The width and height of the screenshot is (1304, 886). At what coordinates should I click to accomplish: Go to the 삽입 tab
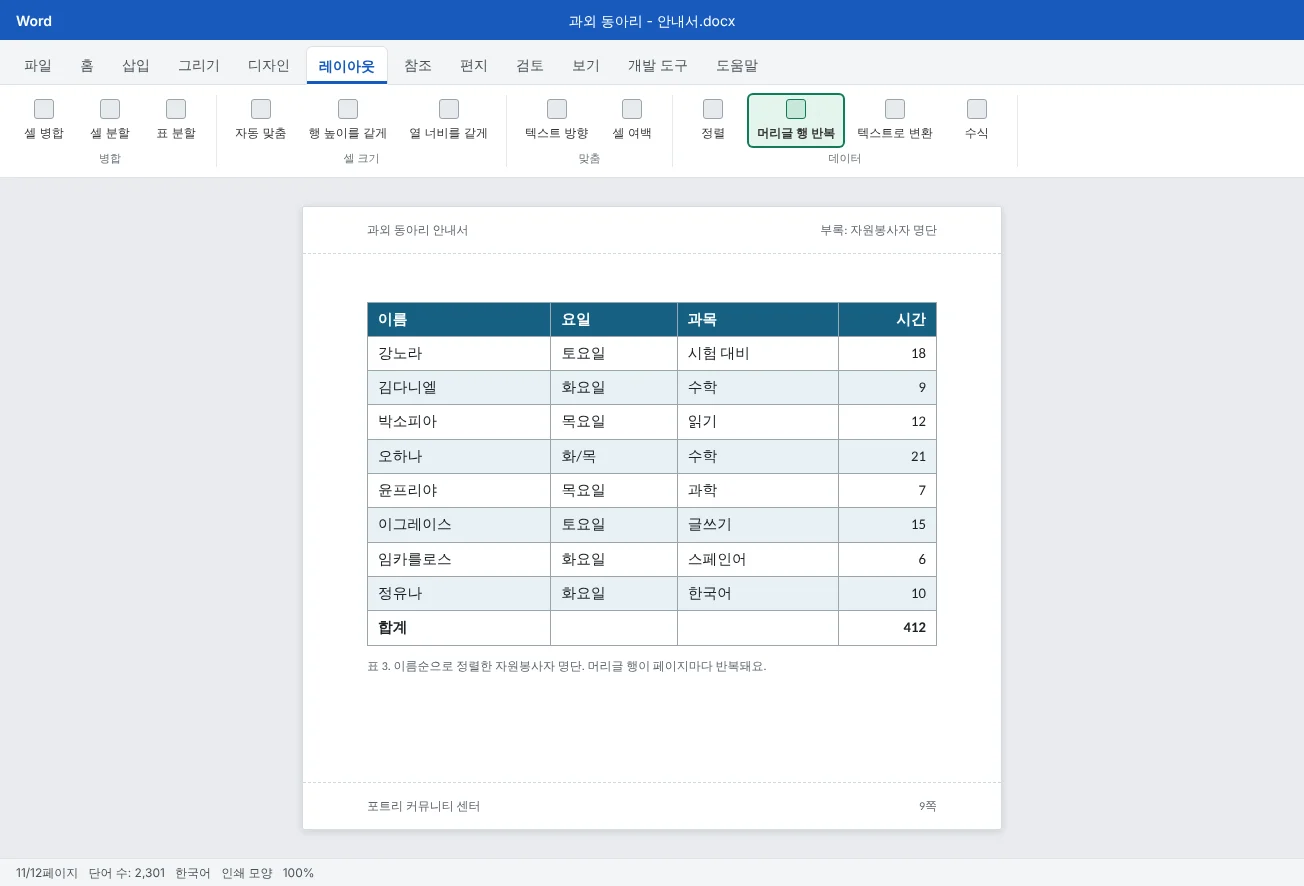(x=136, y=66)
